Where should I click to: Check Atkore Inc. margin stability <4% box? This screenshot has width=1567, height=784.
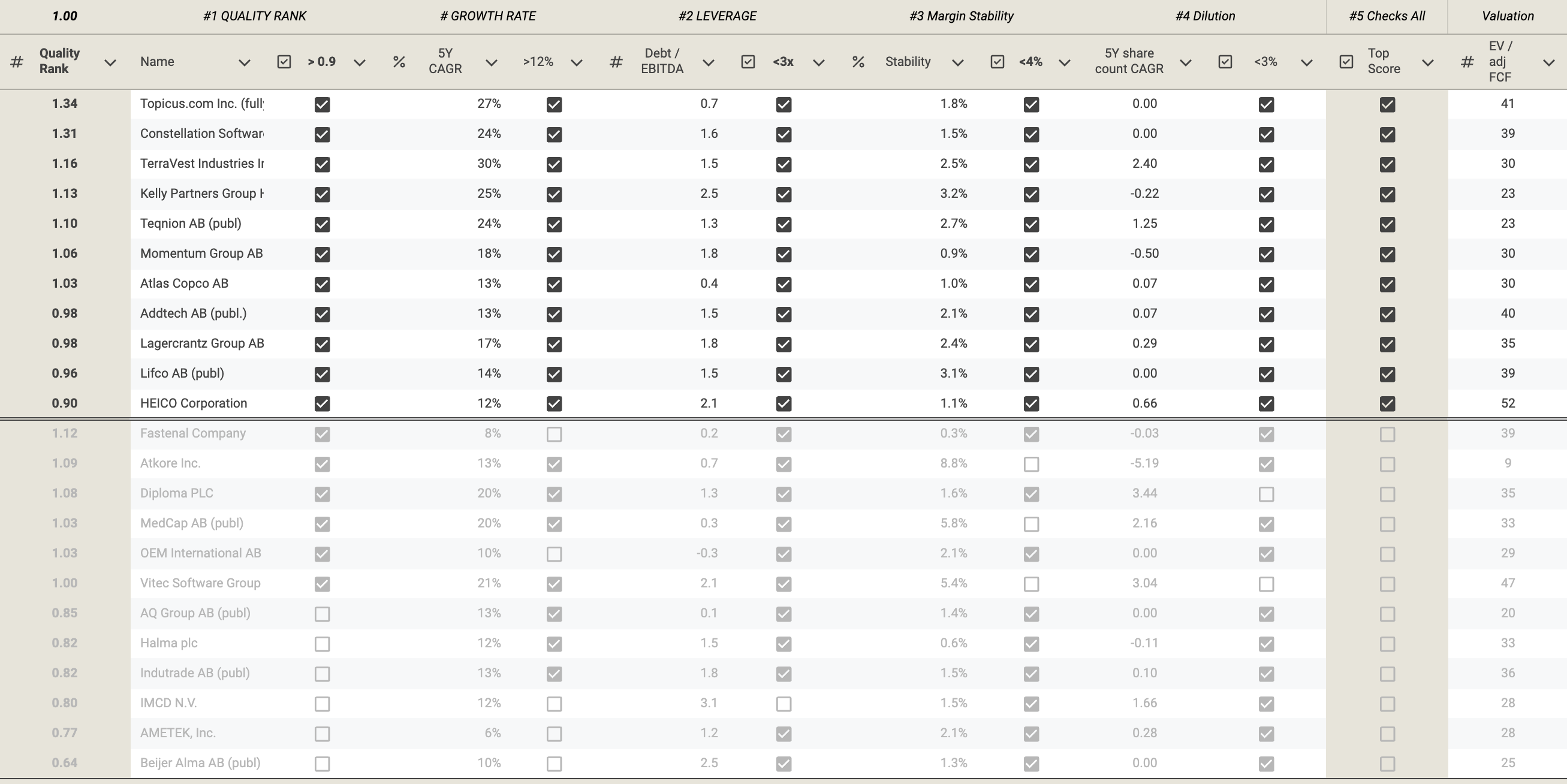pos(1031,464)
